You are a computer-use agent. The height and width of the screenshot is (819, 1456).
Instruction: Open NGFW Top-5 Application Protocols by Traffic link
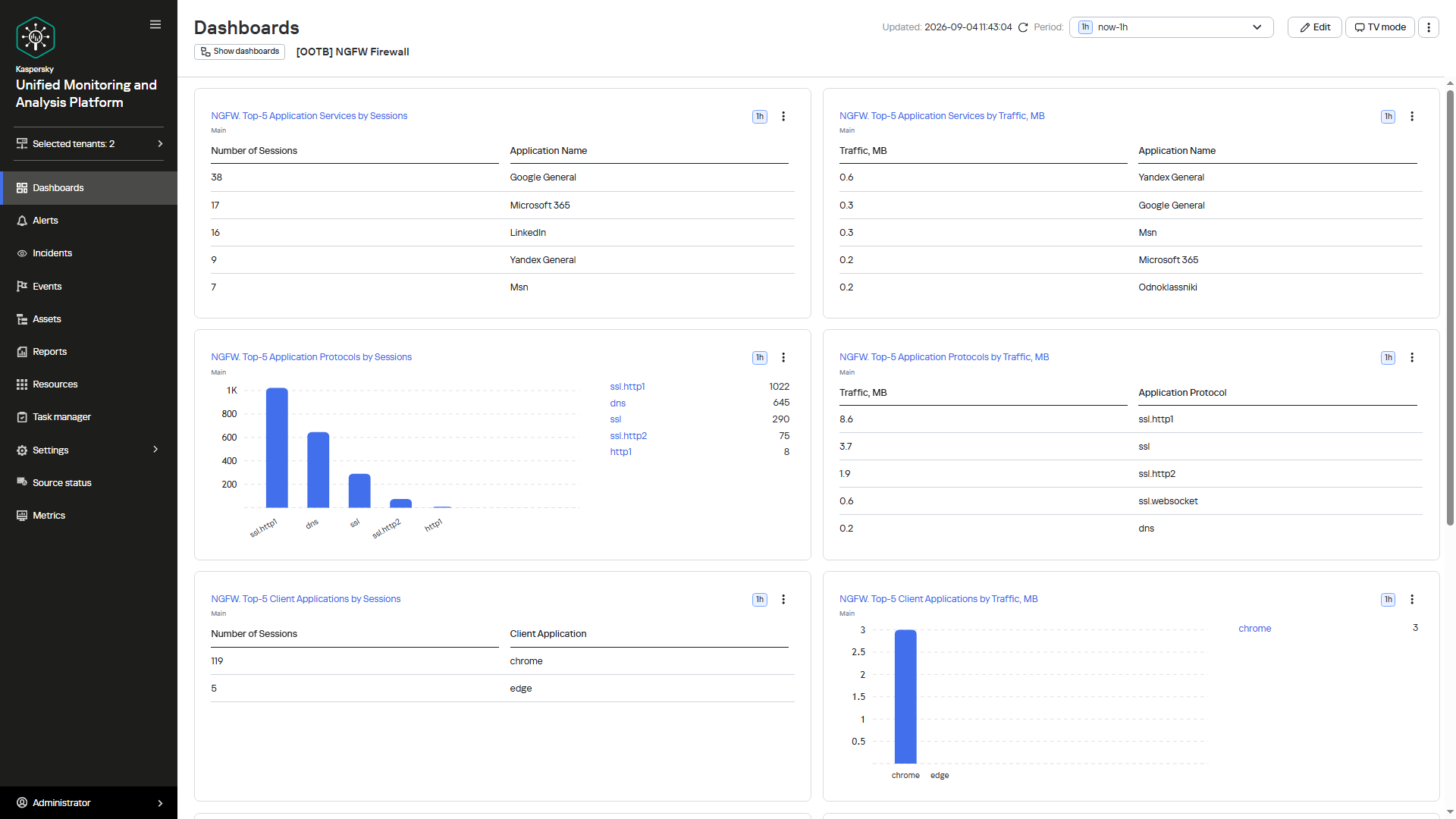coord(944,357)
